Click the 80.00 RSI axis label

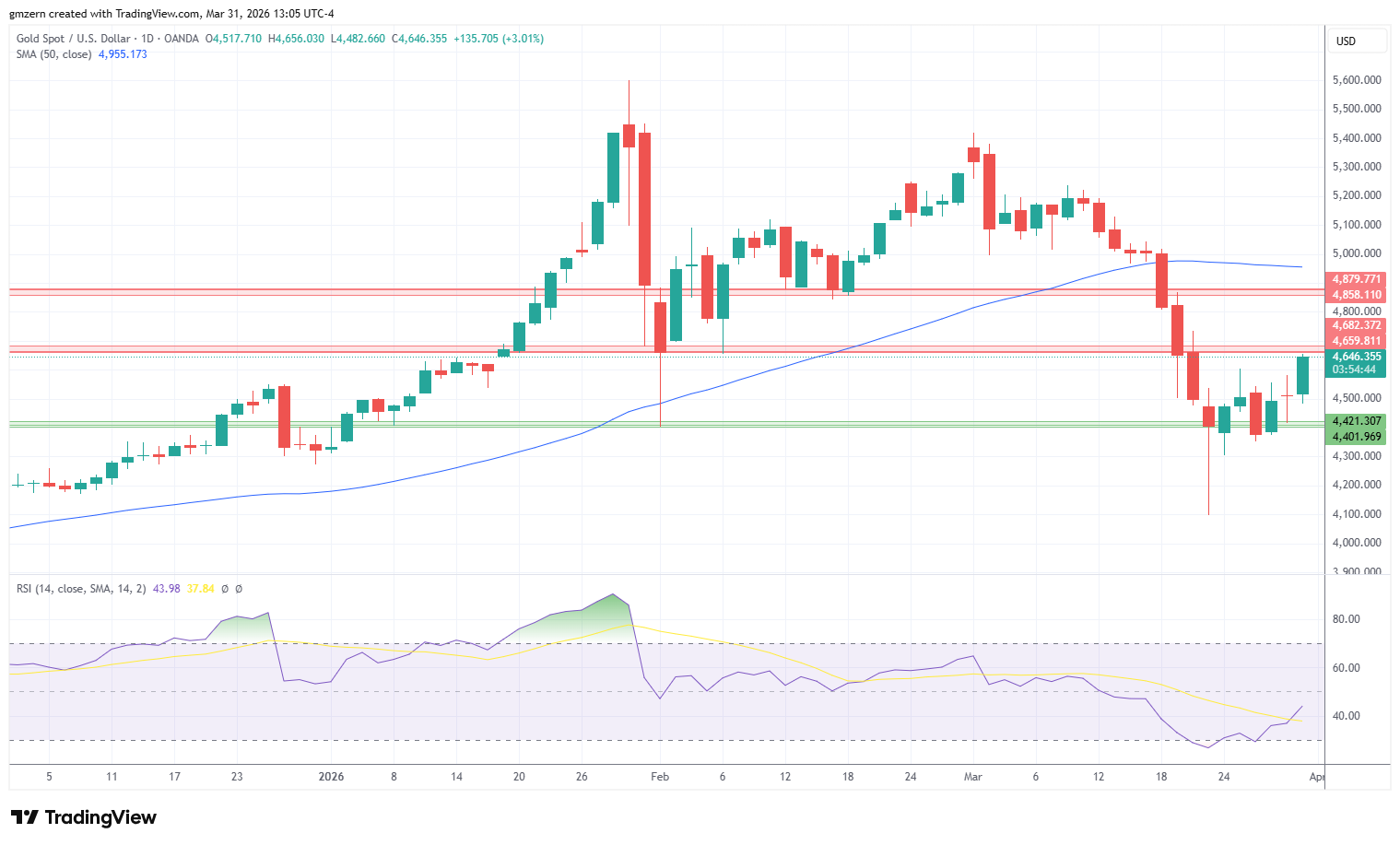pos(1347,619)
